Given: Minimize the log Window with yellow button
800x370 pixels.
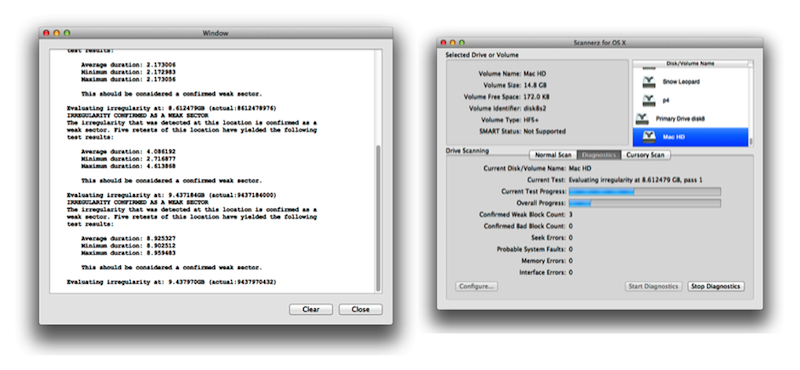Looking at the screenshot, I should click(x=56, y=33).
